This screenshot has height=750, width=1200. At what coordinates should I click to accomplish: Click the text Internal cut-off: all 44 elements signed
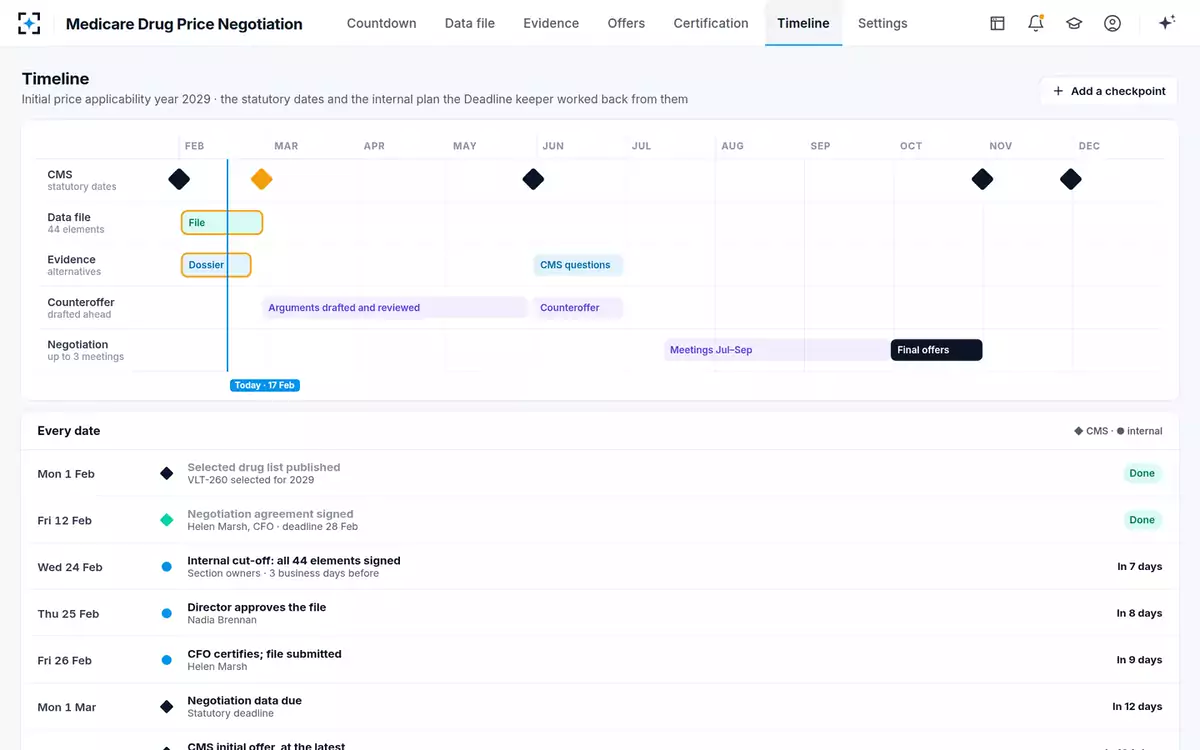click(294, 561)
